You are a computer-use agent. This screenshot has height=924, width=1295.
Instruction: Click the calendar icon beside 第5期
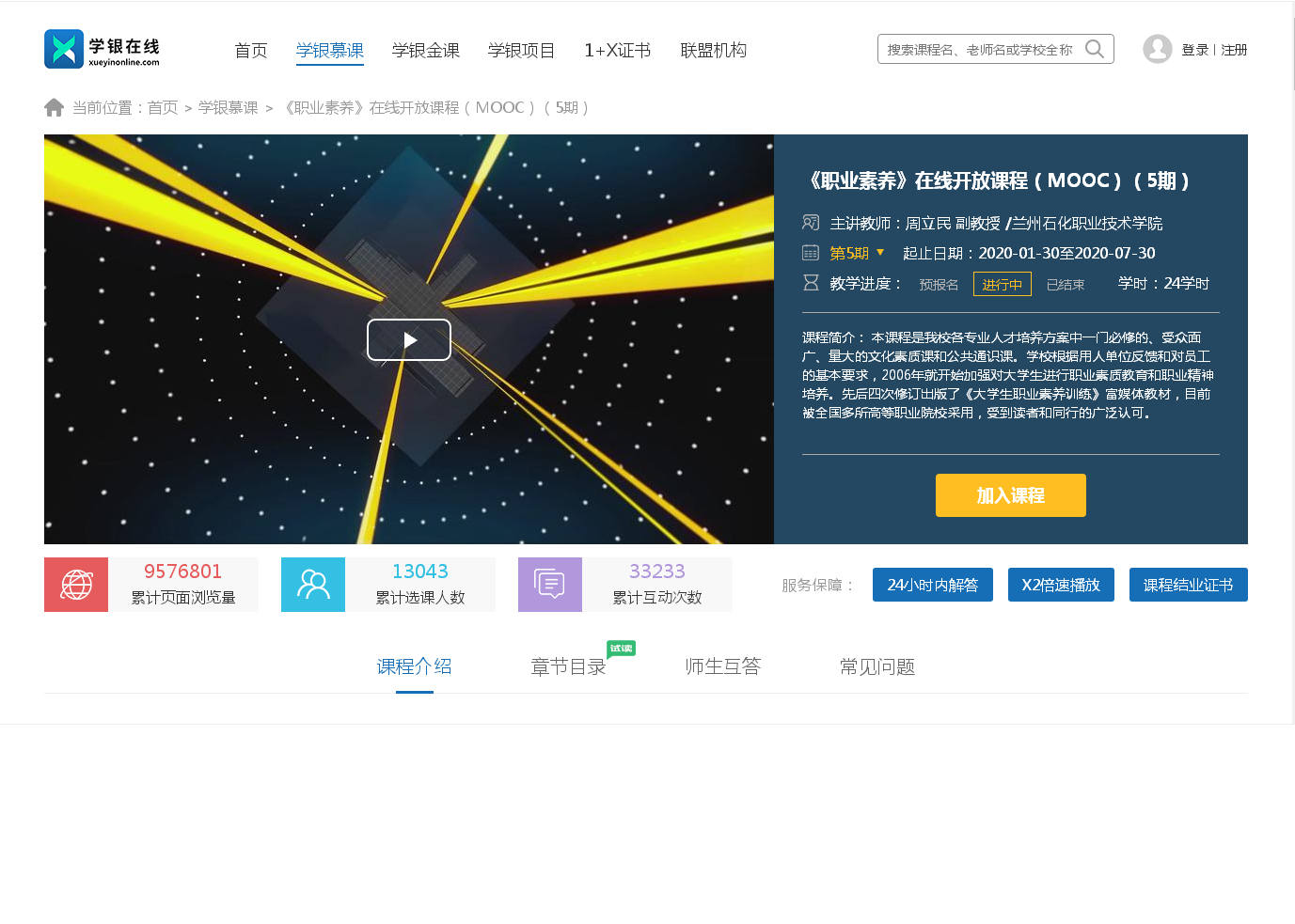tap(811, 253)
